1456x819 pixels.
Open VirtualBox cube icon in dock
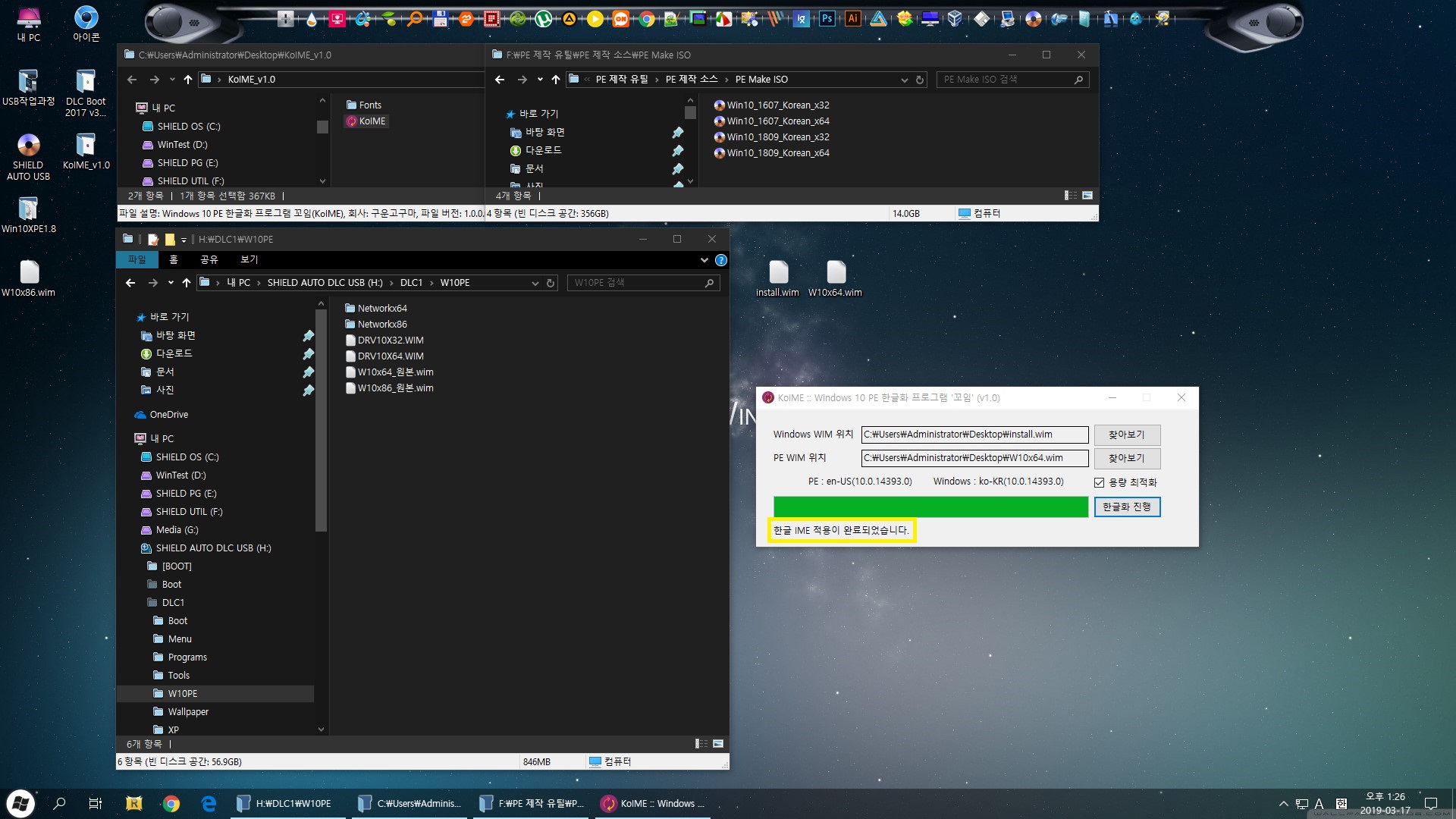[x=955, y=19]
